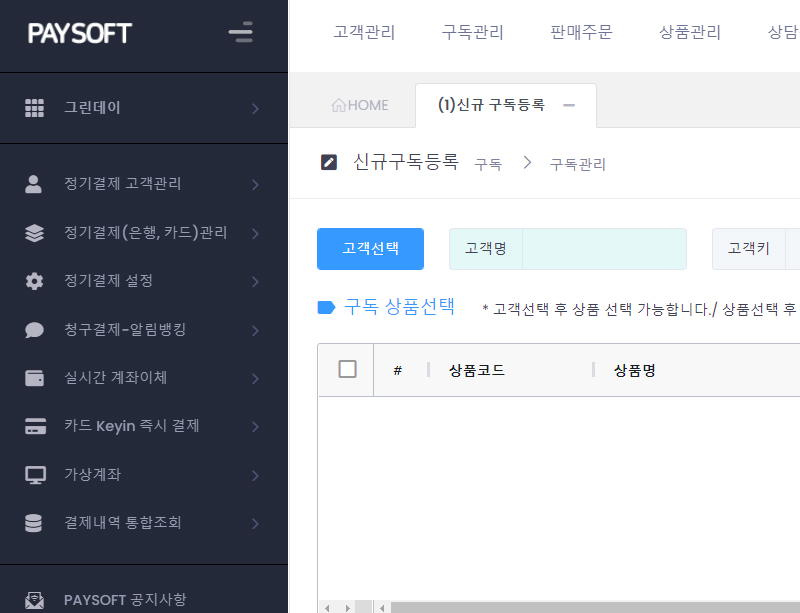The width and height of the screenshot is (800, 613).
Task: Switch to the HOME tab
Action: click(360, 105)
